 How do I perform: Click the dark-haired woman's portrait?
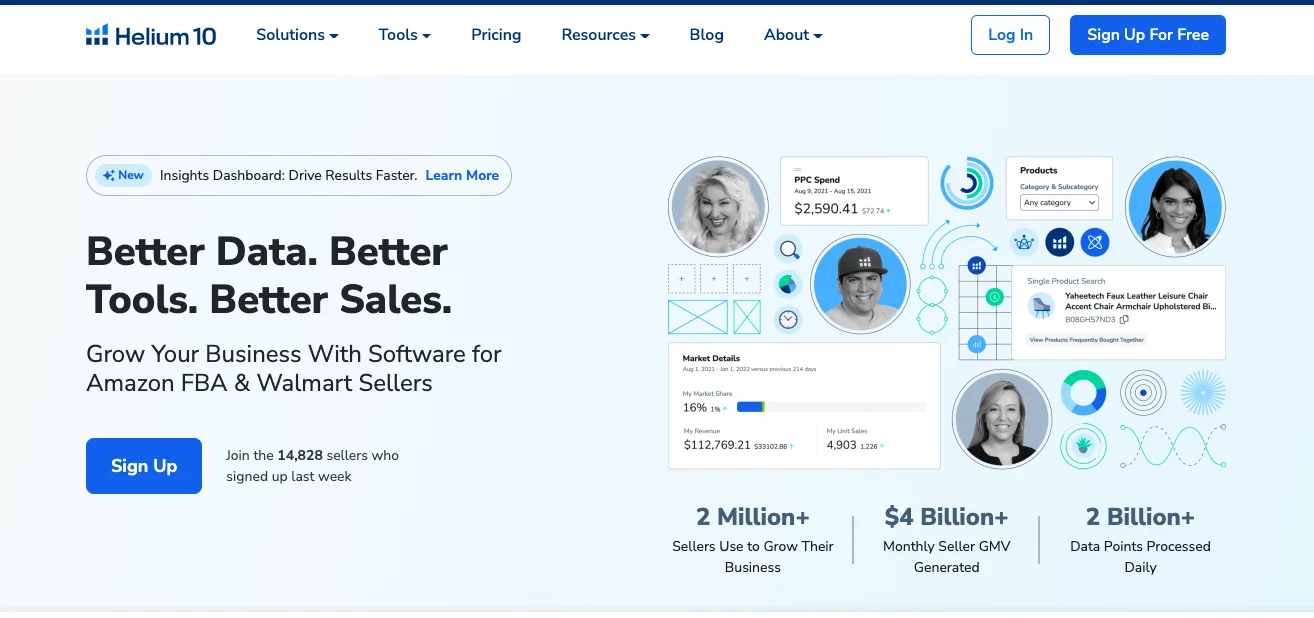pos(1175,206)
